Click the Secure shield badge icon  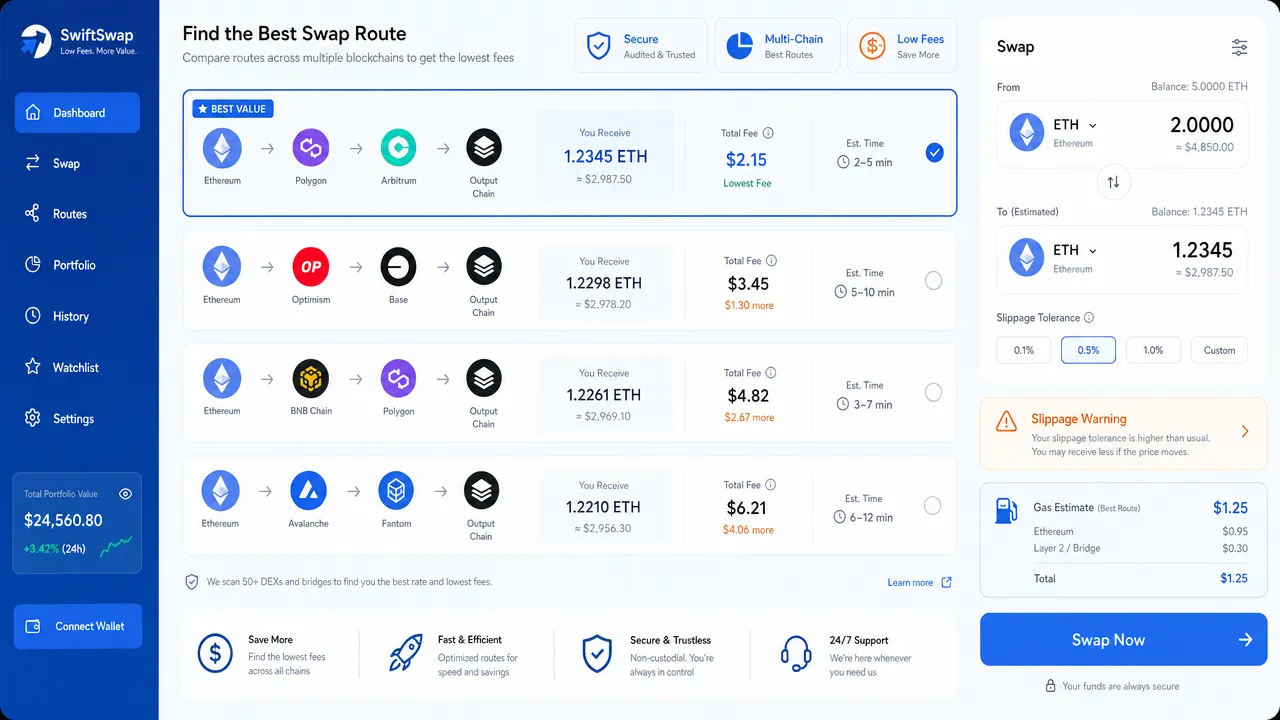[x=598, y=46]
